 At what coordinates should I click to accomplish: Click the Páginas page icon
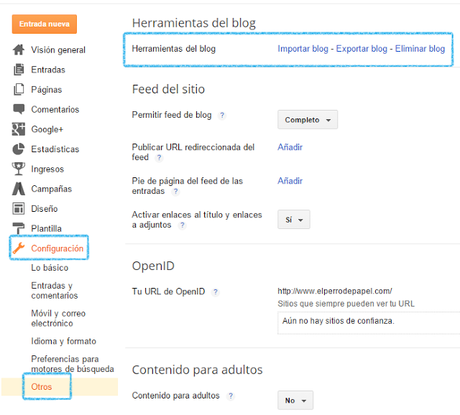pos(19,89)
